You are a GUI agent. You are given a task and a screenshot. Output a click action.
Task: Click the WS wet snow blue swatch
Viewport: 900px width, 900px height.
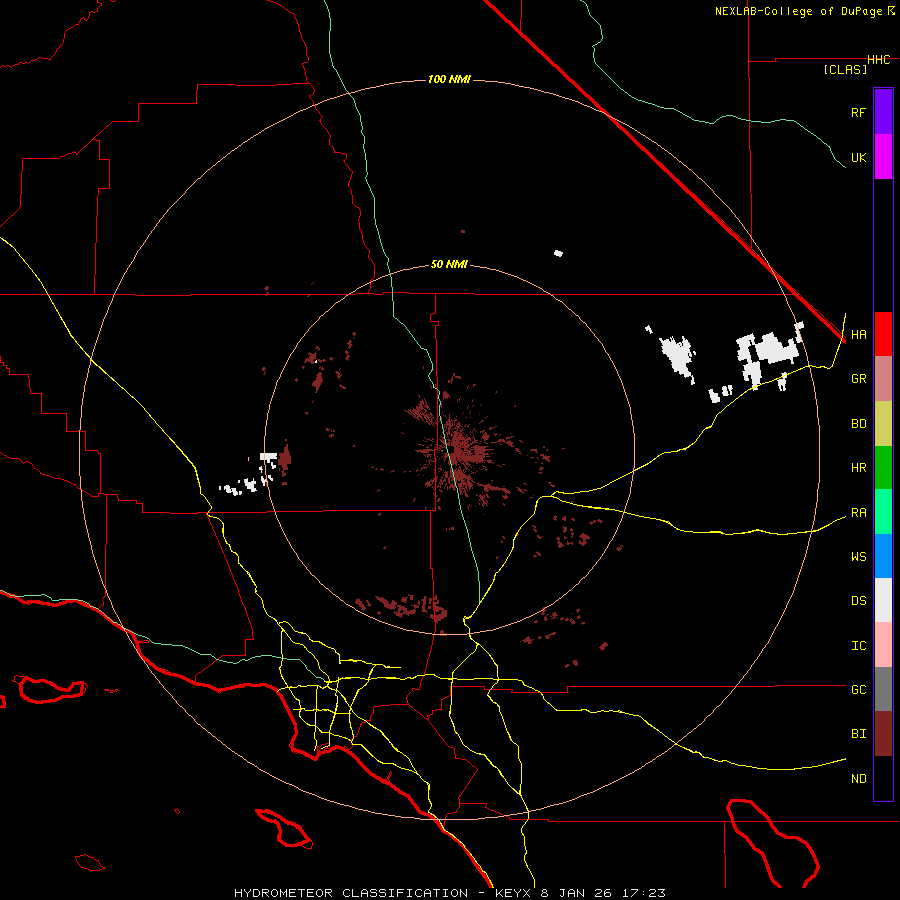point(883,556)
